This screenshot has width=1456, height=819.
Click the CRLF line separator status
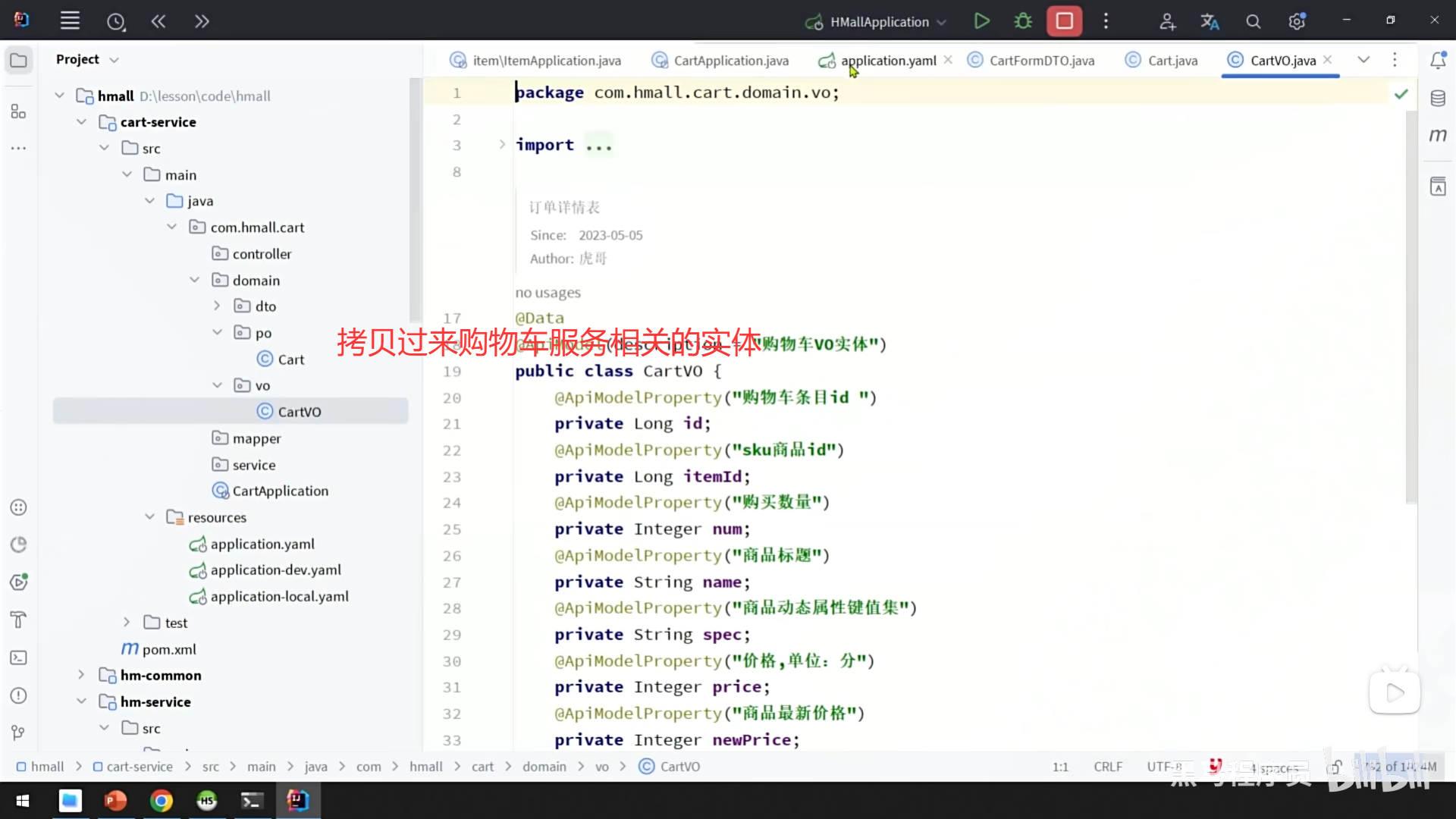tap(1107, 767)
